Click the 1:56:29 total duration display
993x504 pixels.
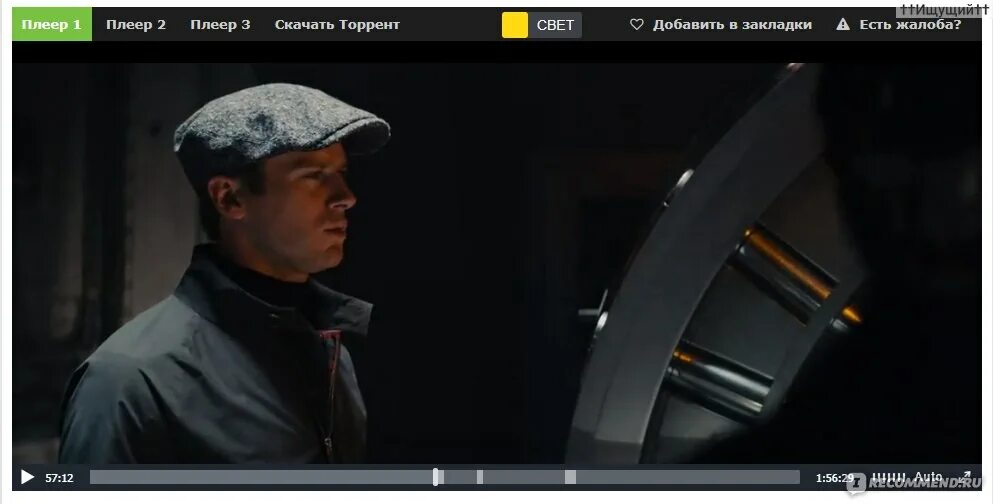tap(835, 478)
